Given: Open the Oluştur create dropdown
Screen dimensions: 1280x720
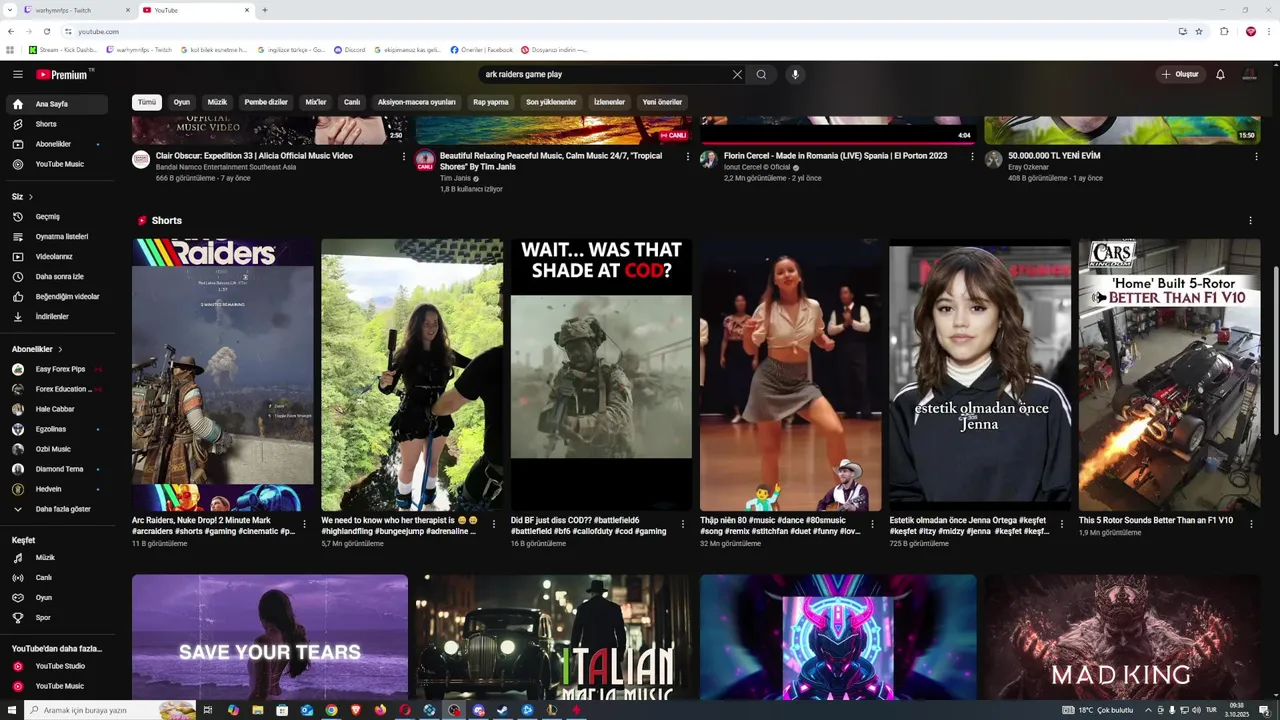Looking at the screenshot, I should tap(1180, 74).
